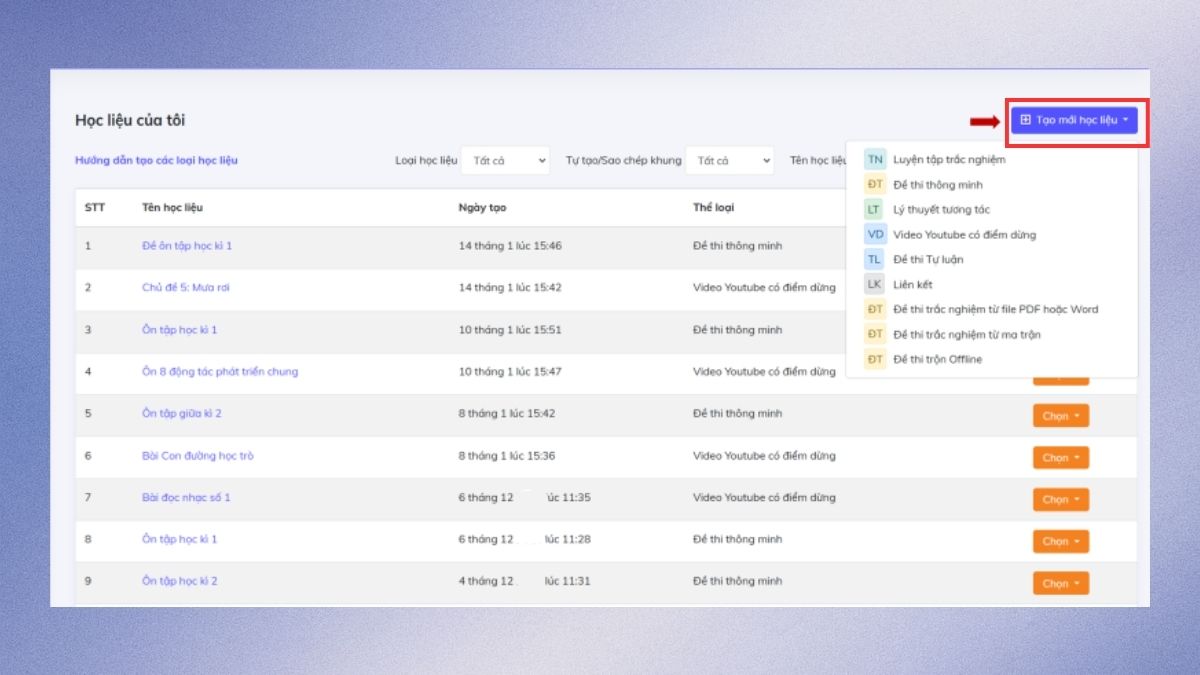This screenshot has height=675, width=1200.
Task: Click the Thể loại cell for Ôn tập học kì 2
Action: pyautogui.click(x=738, y=581)
